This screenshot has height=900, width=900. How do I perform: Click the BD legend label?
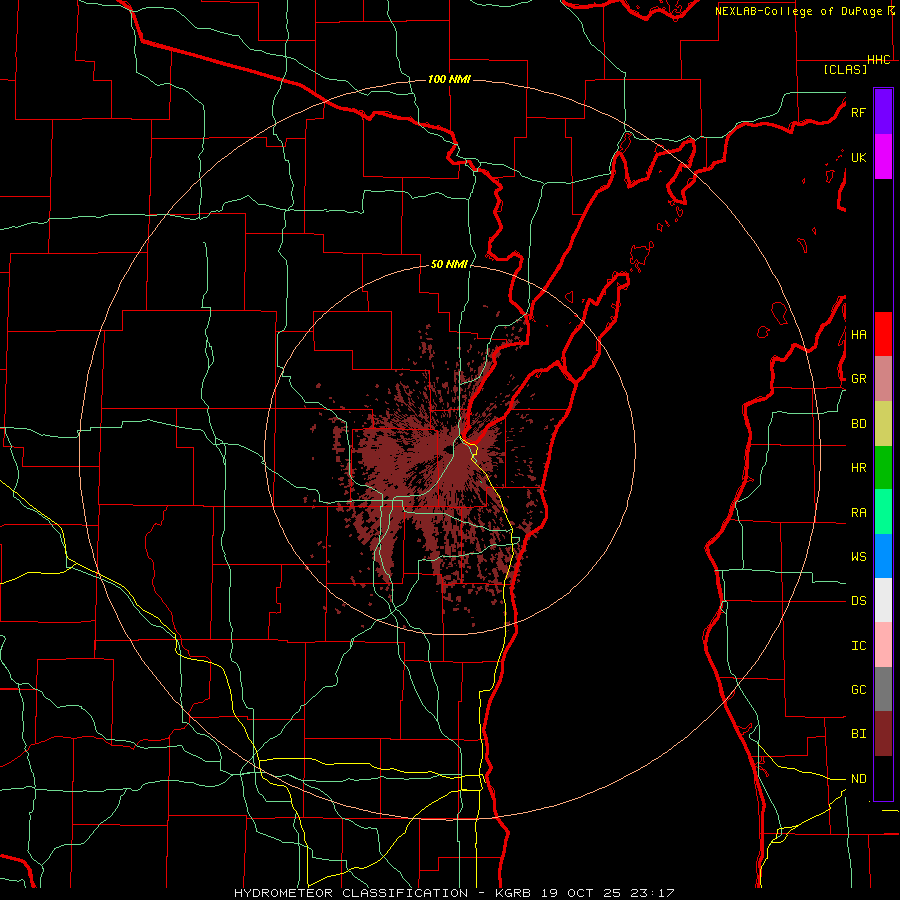(858, 424)
